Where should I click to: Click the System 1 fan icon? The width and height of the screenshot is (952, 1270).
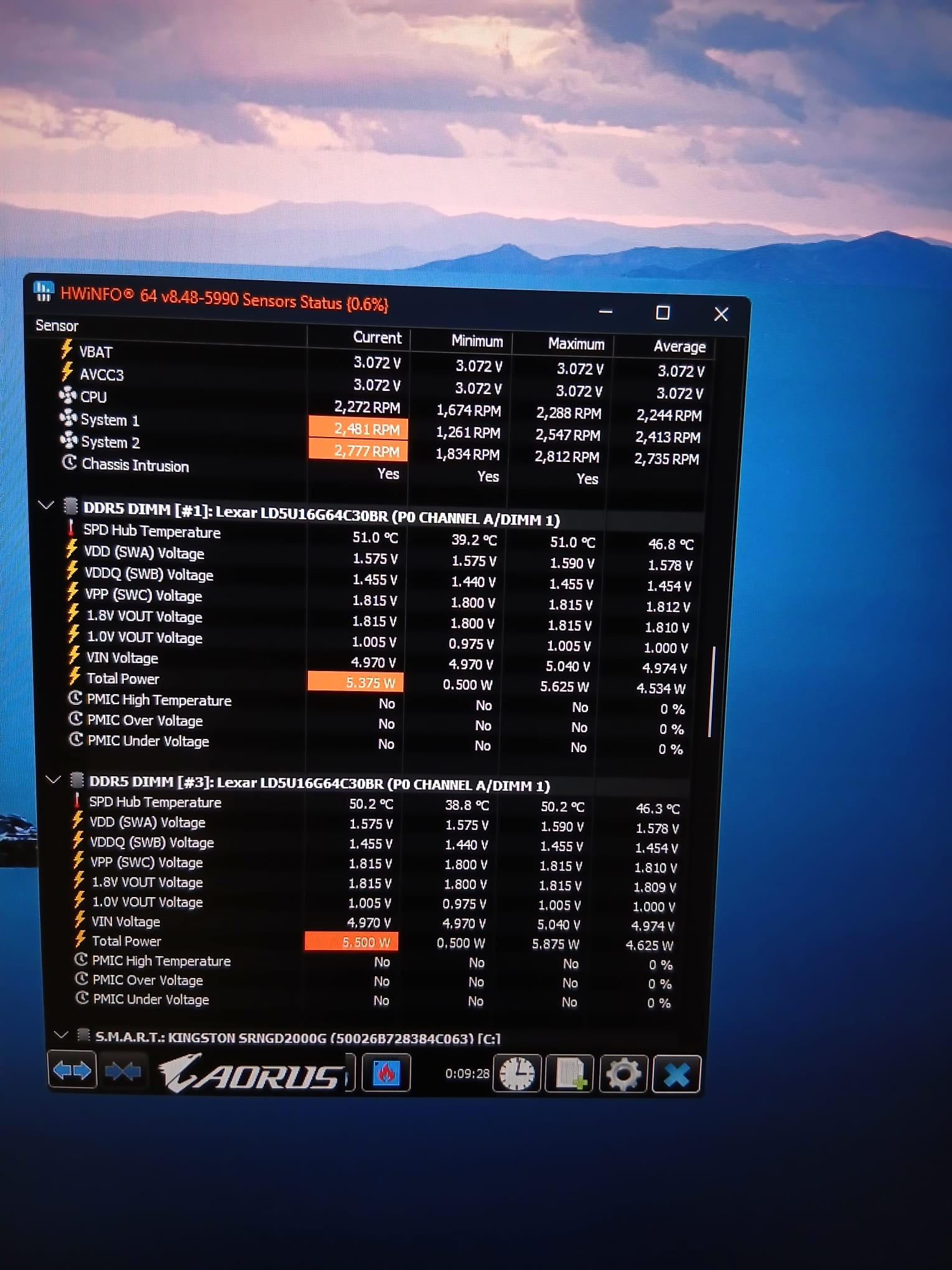pos(67,418)
